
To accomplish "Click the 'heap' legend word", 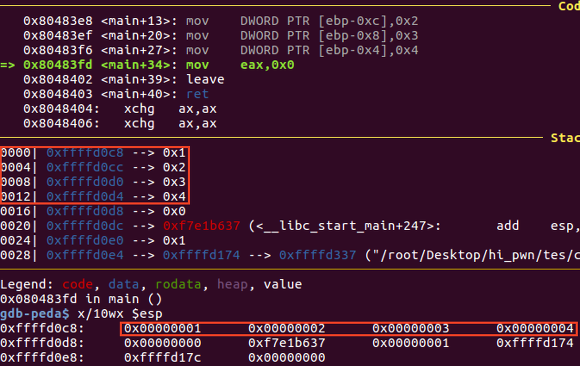I will click(x=232, y=284).
